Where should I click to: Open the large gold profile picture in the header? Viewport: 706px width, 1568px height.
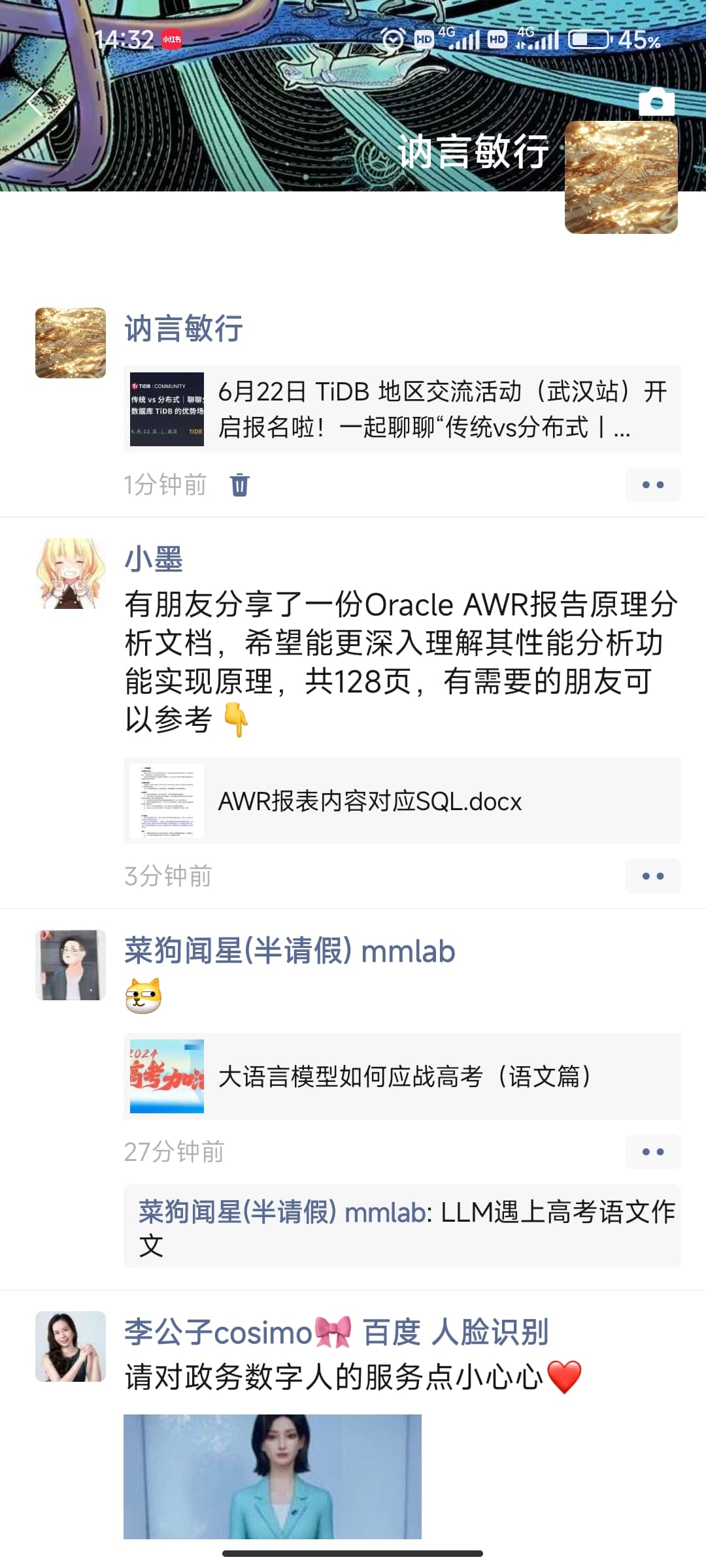pos(621,177)
